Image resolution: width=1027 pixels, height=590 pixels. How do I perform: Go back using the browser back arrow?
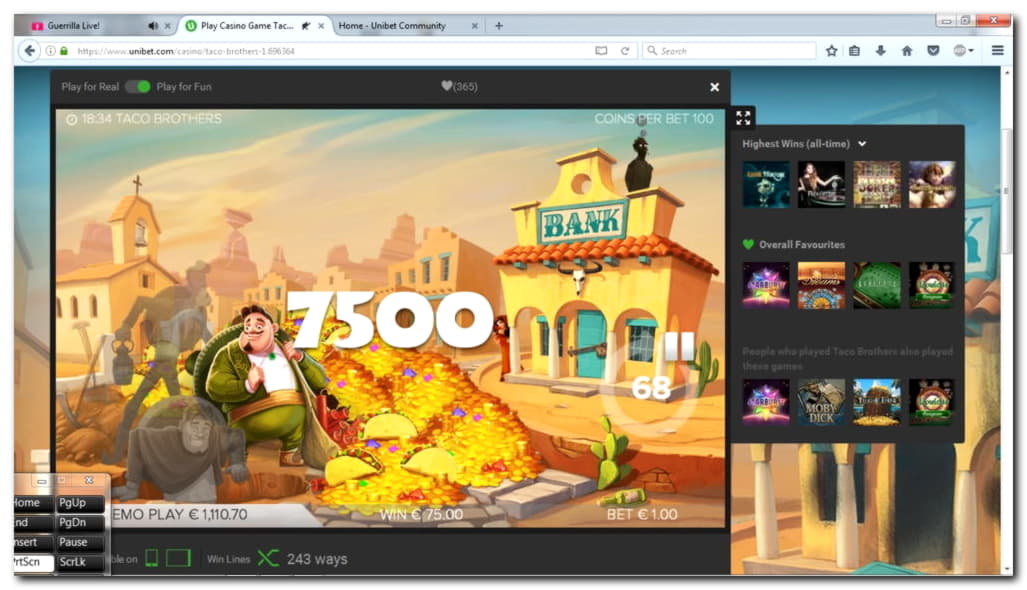[x=29, y=50]
